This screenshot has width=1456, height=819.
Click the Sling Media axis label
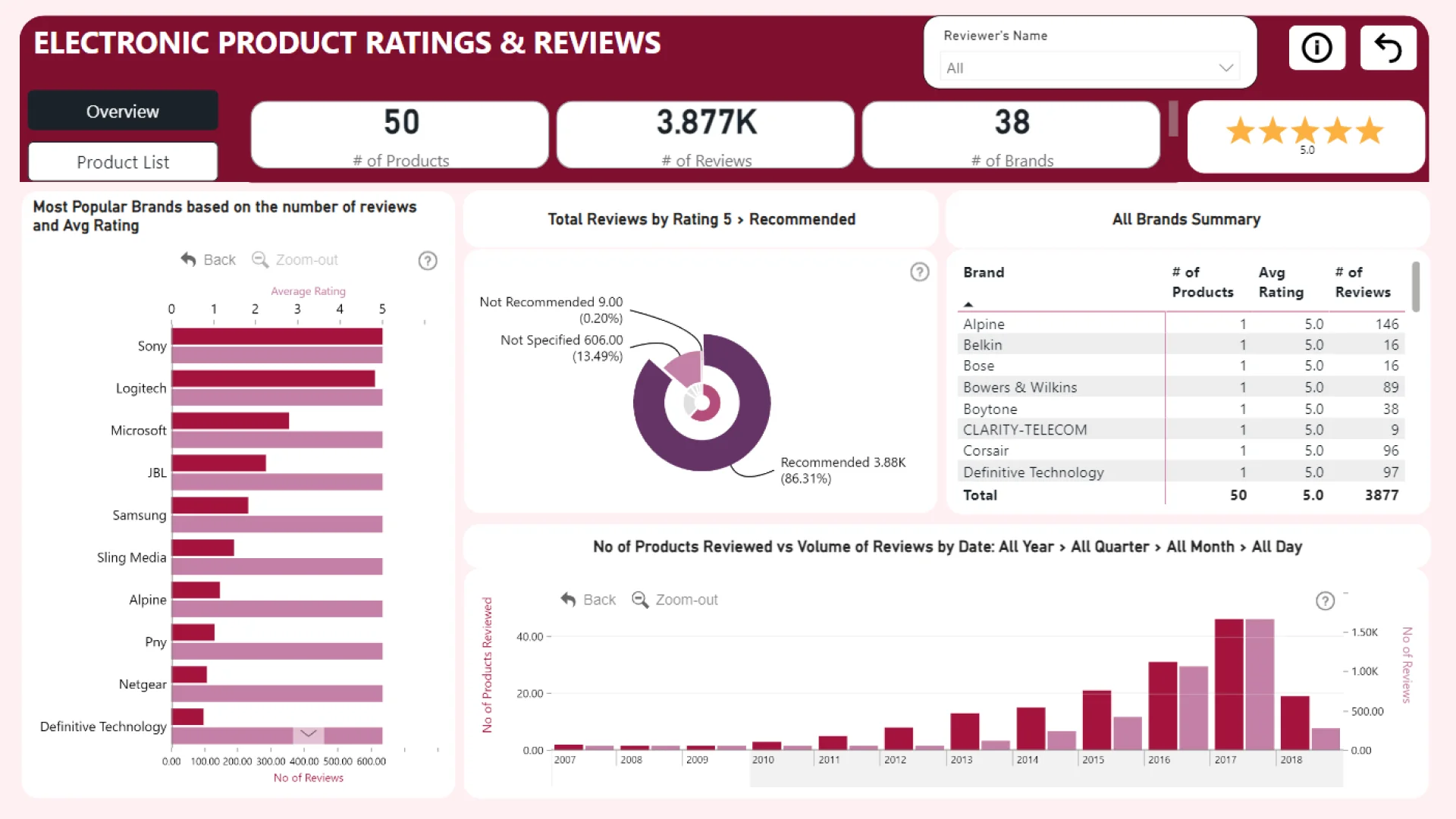pyautogui.click(x=131, y=557)
